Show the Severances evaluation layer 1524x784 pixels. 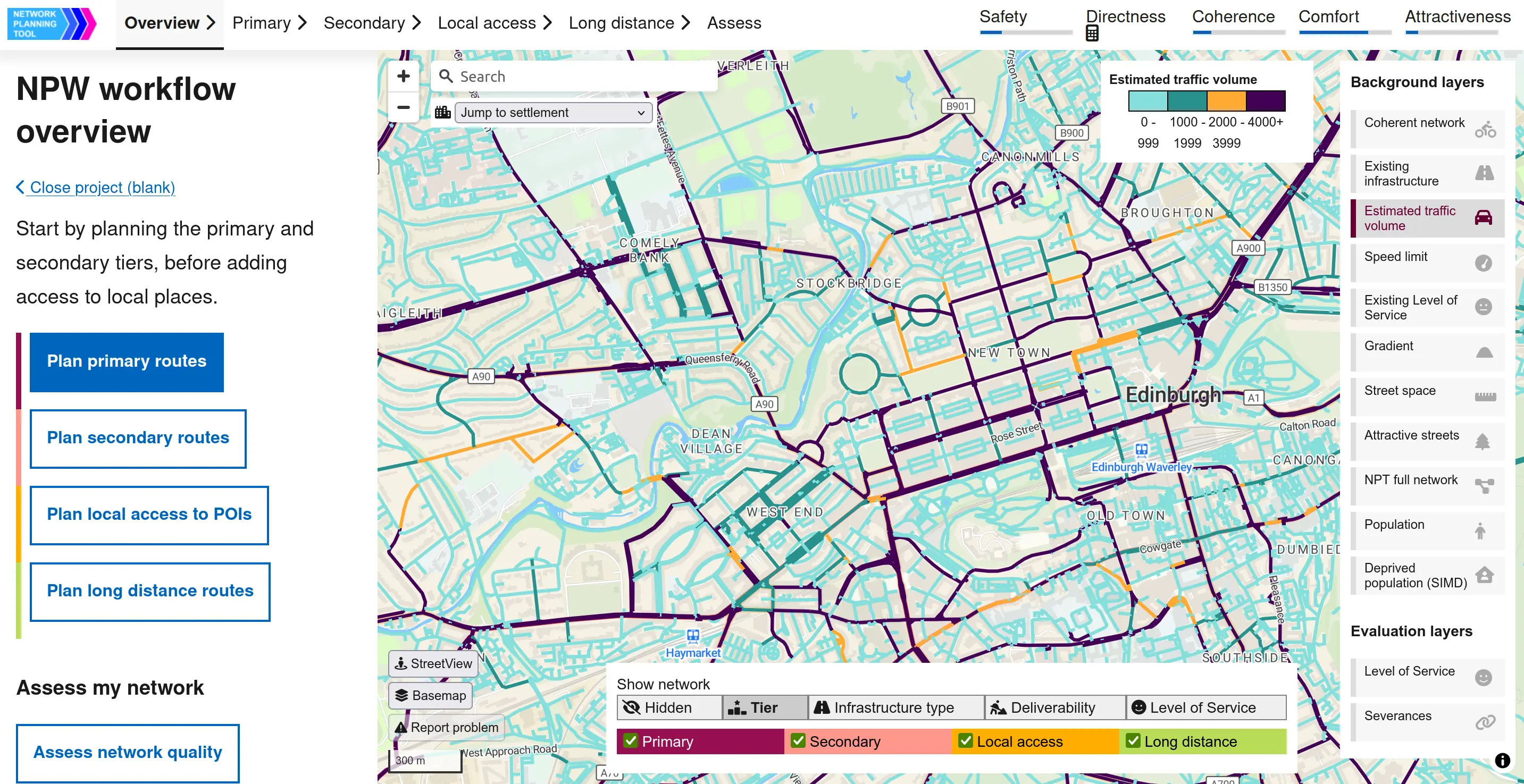pos(1427,722)
